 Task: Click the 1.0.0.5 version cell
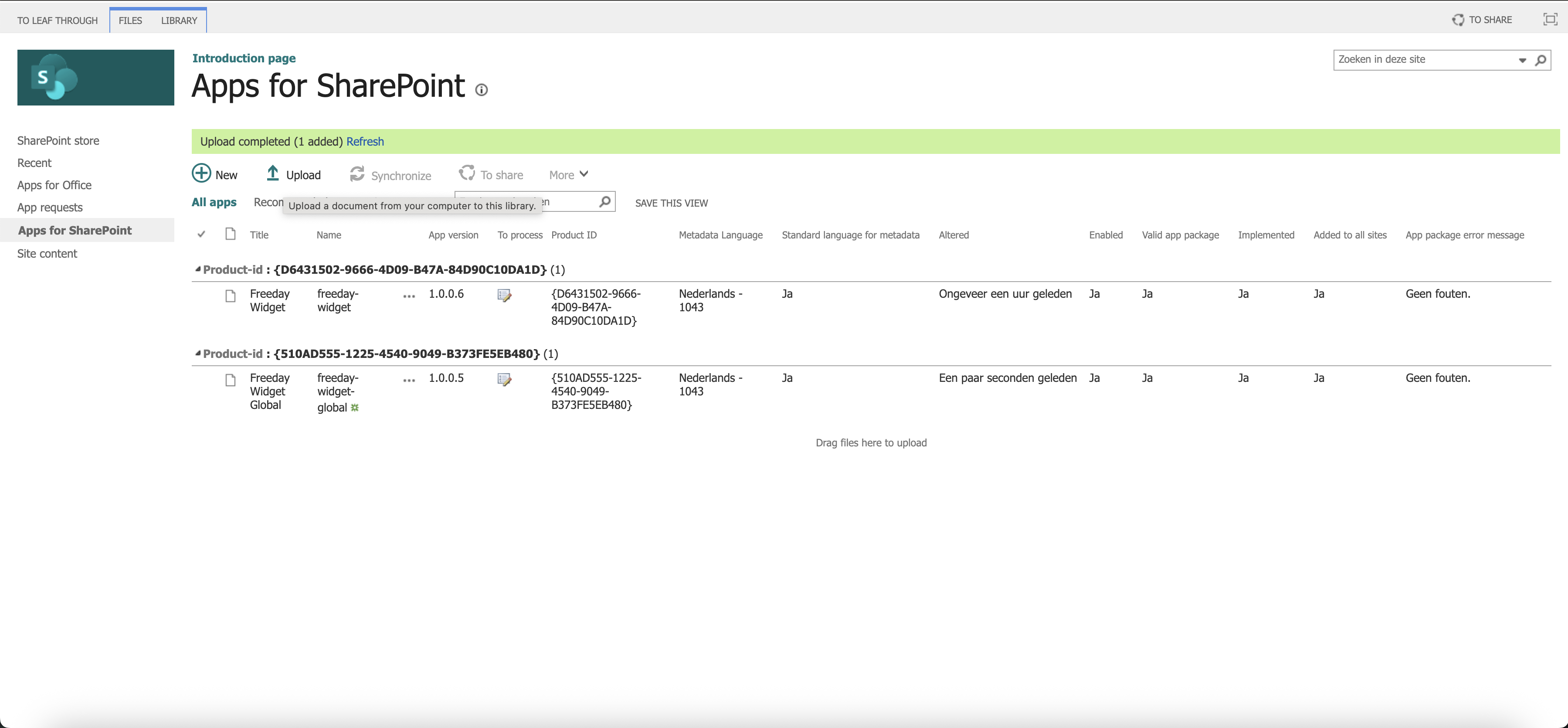pos(446,378)
